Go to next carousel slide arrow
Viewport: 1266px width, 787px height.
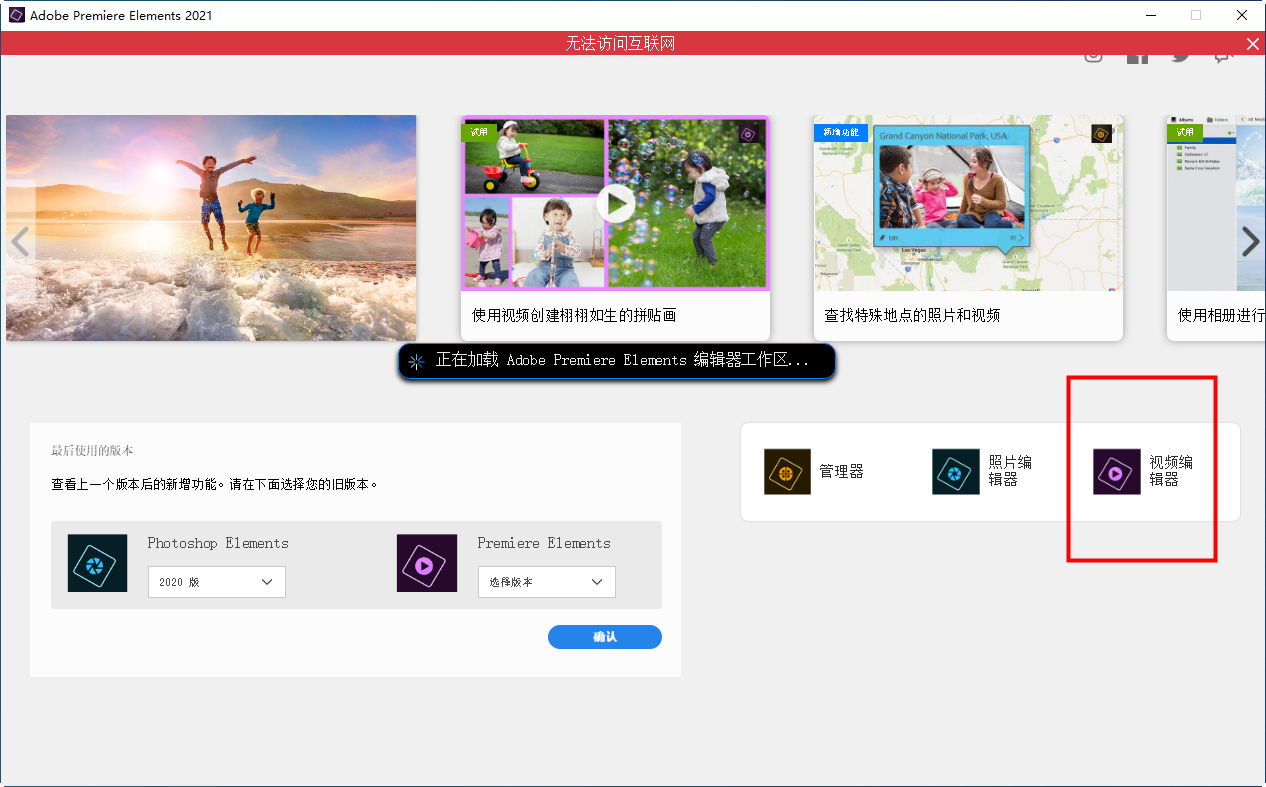(x=1250, y=241)
